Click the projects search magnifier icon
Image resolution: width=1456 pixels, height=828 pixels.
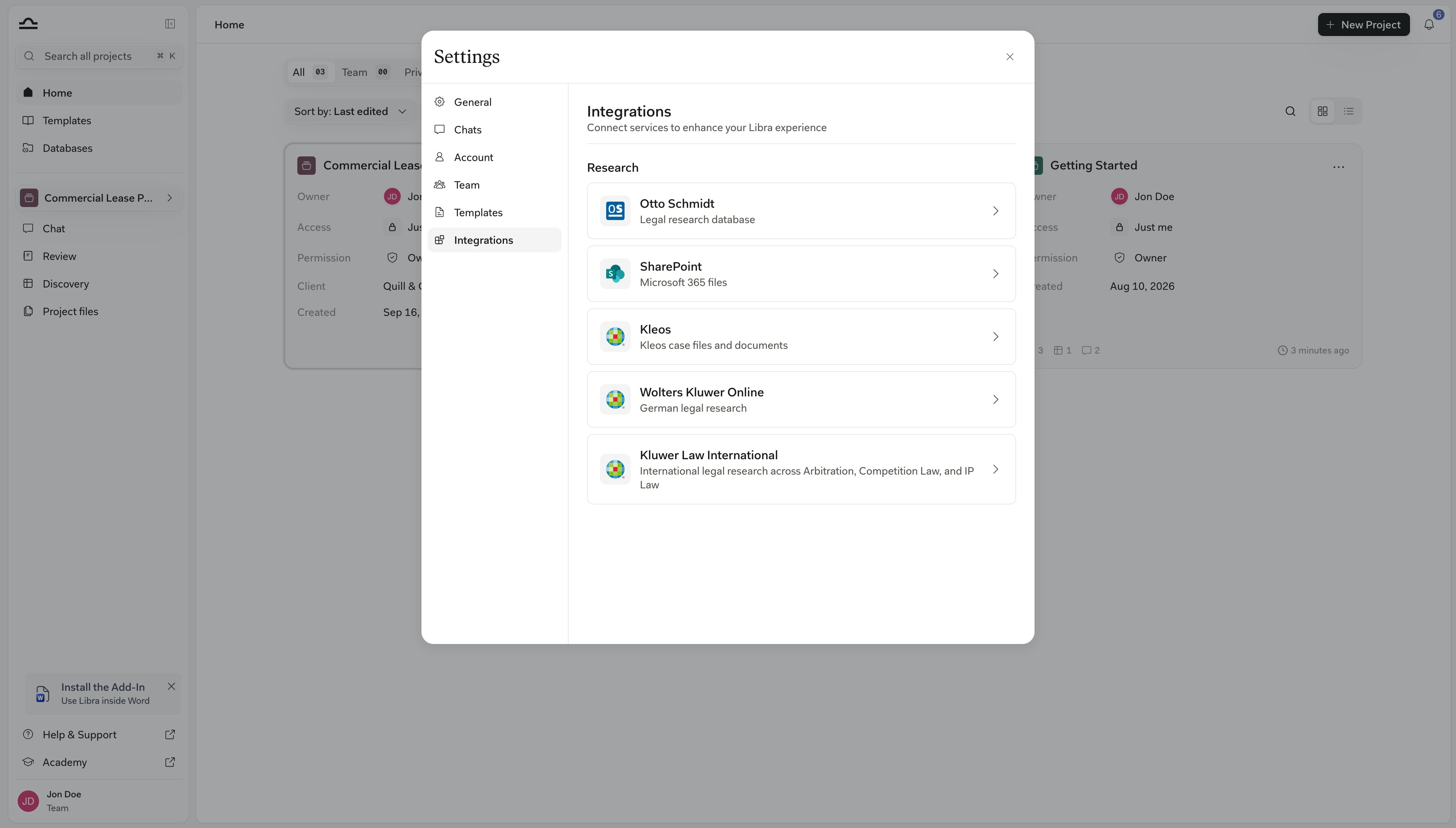[x=1290, y=112]
